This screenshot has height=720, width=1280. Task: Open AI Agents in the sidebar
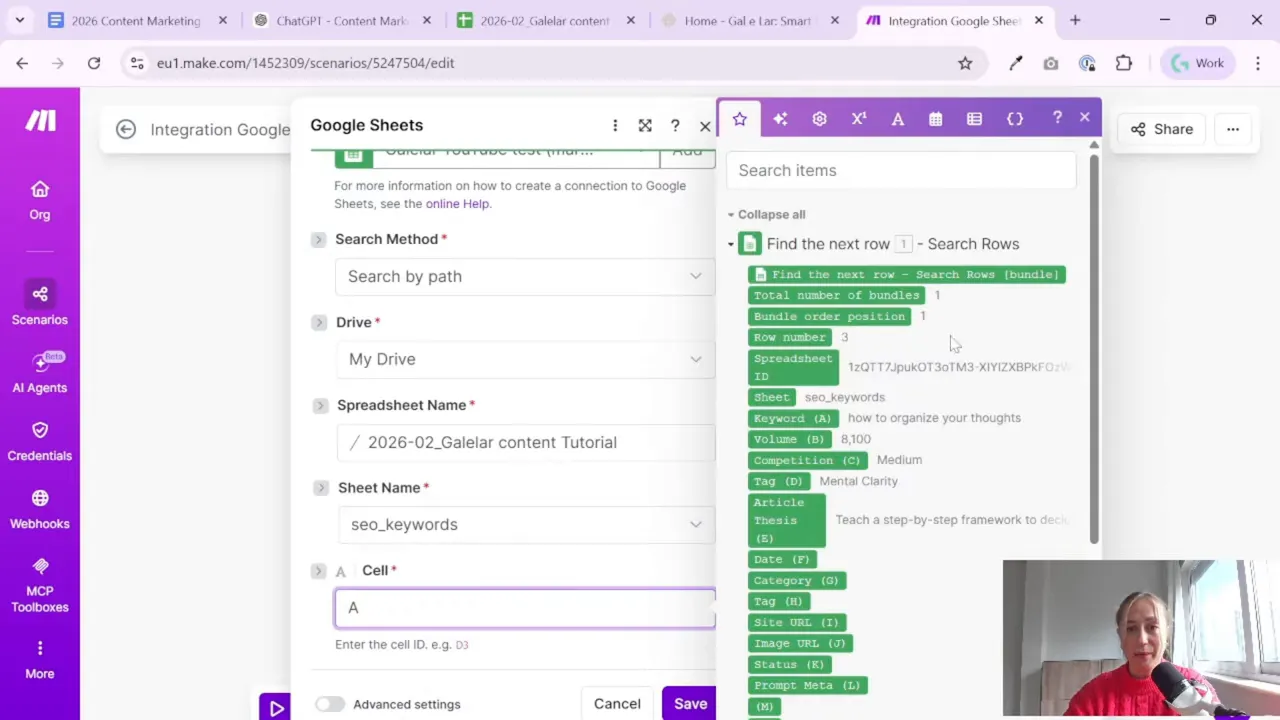(40, 372)
